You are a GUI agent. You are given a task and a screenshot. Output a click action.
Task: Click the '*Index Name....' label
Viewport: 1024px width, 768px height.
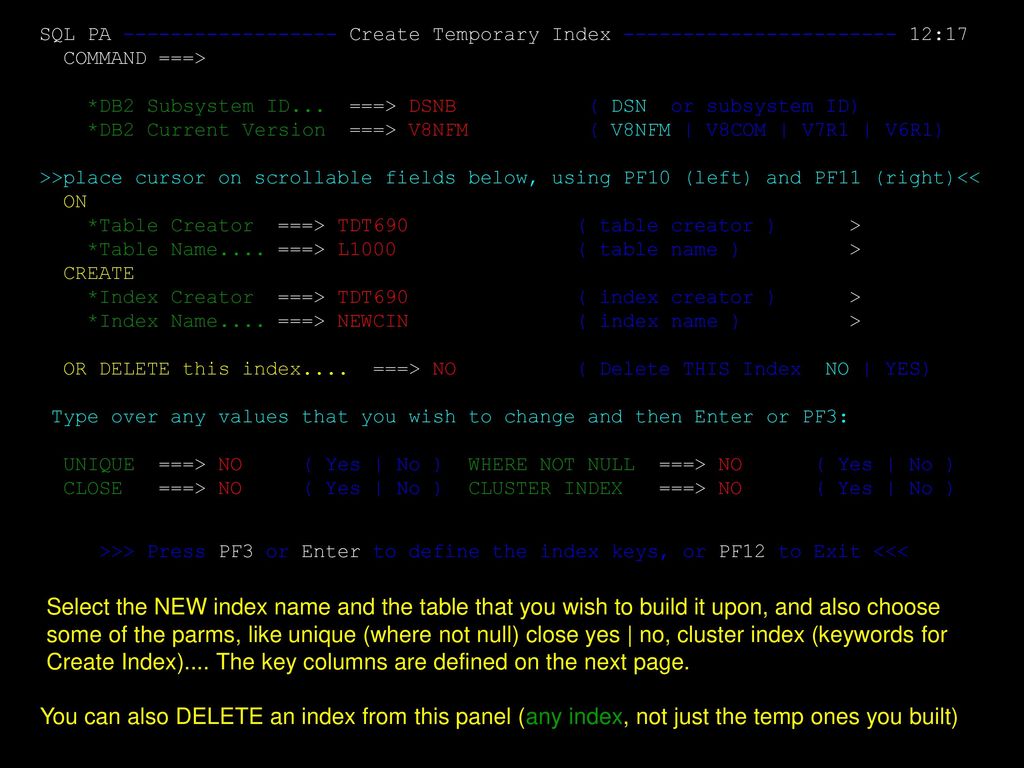(x=176, y=321)
